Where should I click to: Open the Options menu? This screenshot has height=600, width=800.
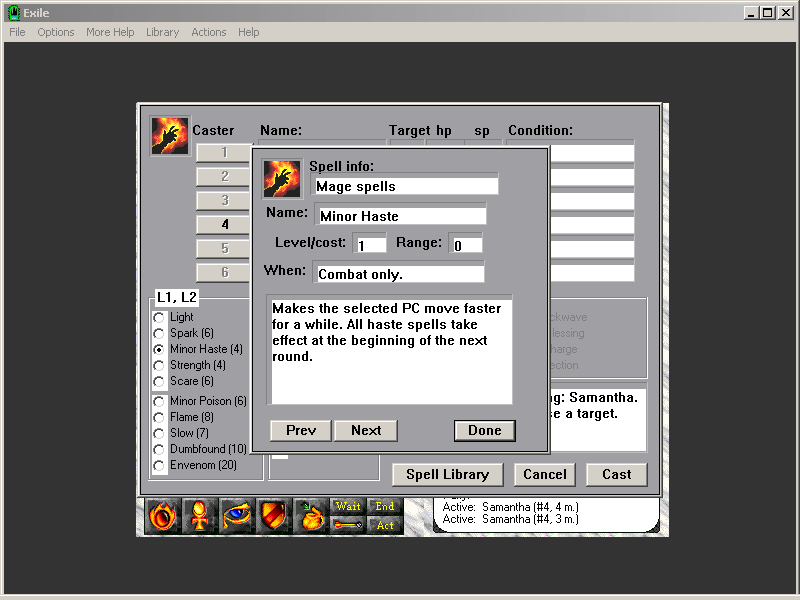pyautogui.click(x=56, y=32)
